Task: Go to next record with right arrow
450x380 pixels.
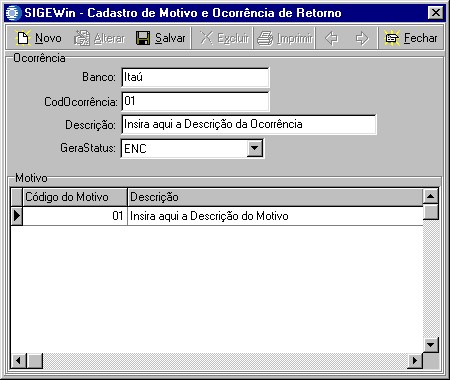Action: pyautogui.click(x=362, y=38)
